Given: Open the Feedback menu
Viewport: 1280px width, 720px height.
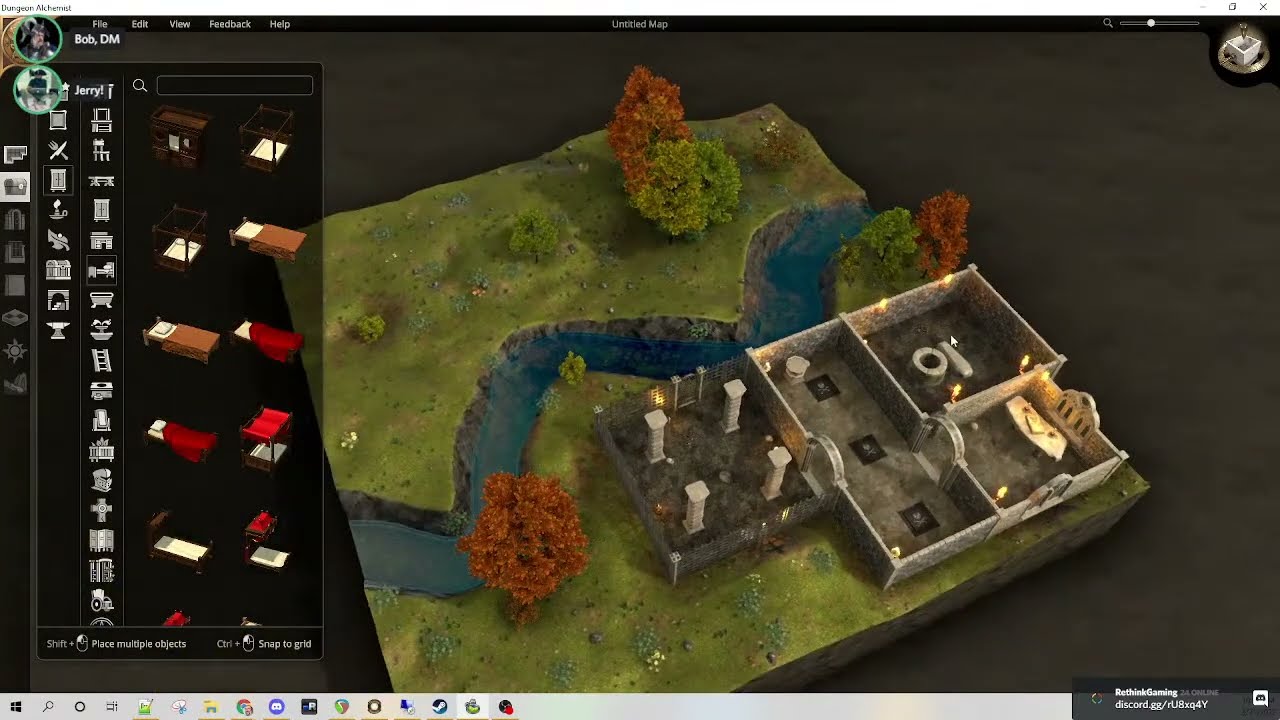Looking at the screenshot, I should 230,24.
